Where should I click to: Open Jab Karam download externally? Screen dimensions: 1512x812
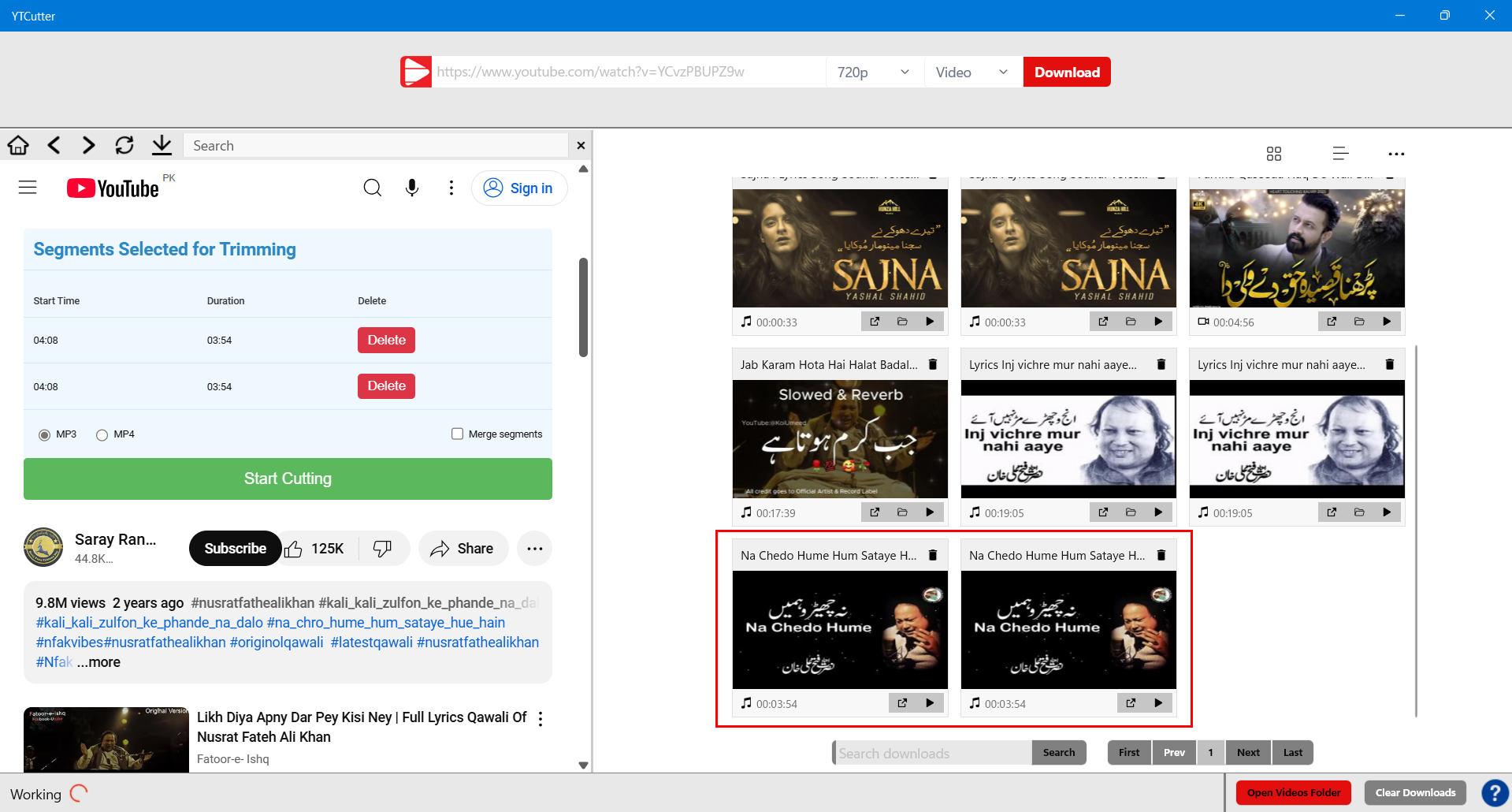[875, 512]
